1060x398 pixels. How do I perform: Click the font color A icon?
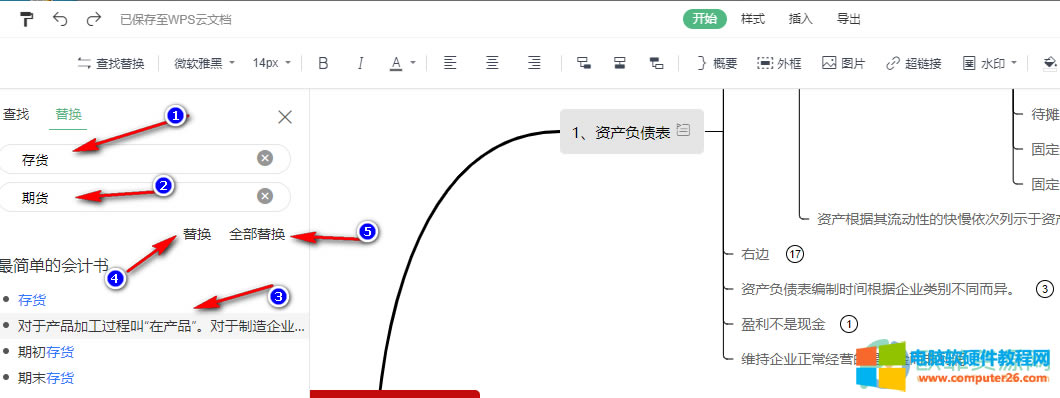pyautogui.click(x=396, y=64)
